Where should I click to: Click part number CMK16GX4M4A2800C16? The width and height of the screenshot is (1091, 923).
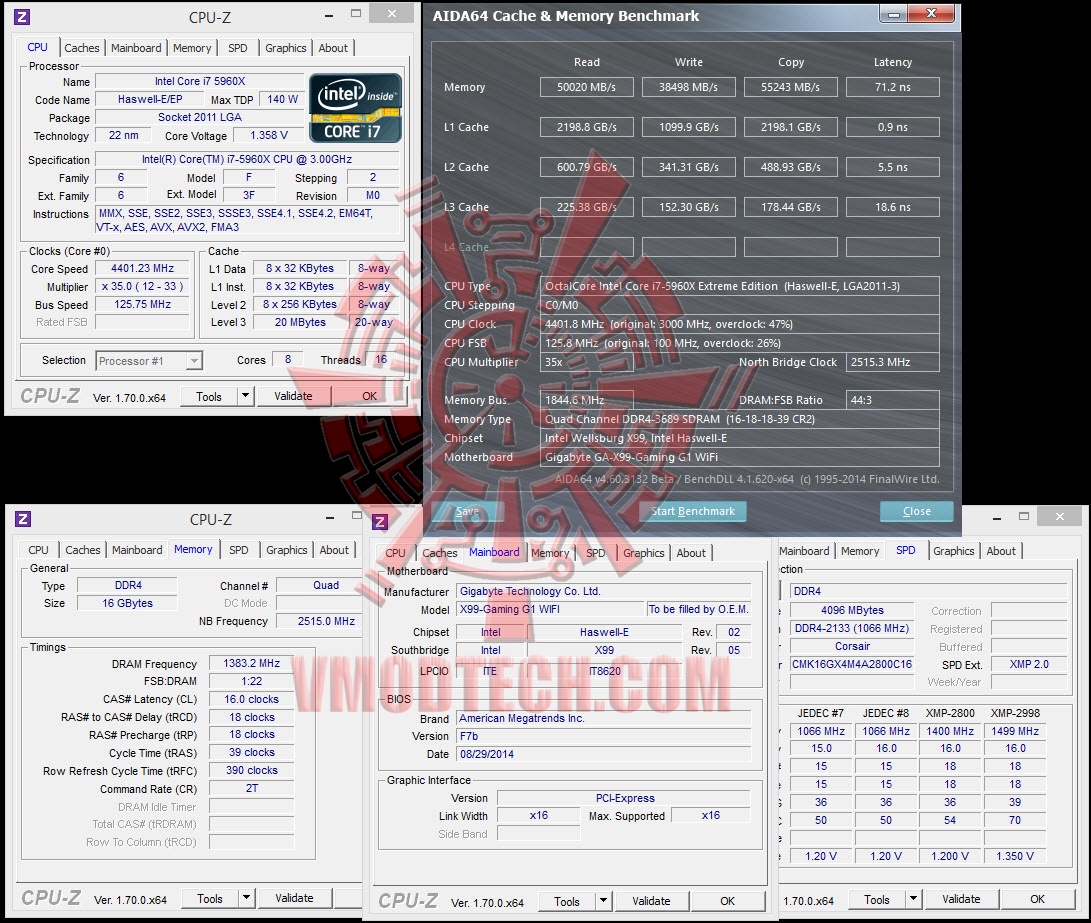(x=852, y=664)
